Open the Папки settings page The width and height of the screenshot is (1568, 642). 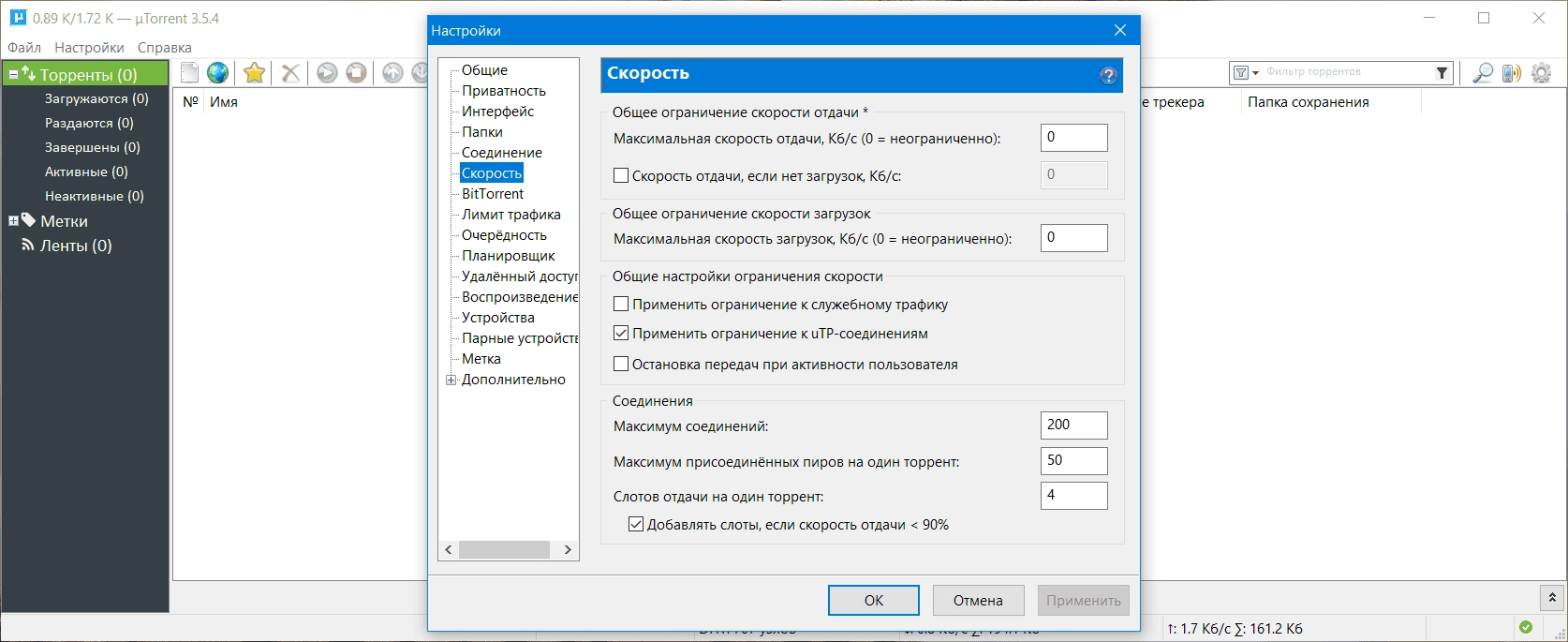tap(482, 131)
